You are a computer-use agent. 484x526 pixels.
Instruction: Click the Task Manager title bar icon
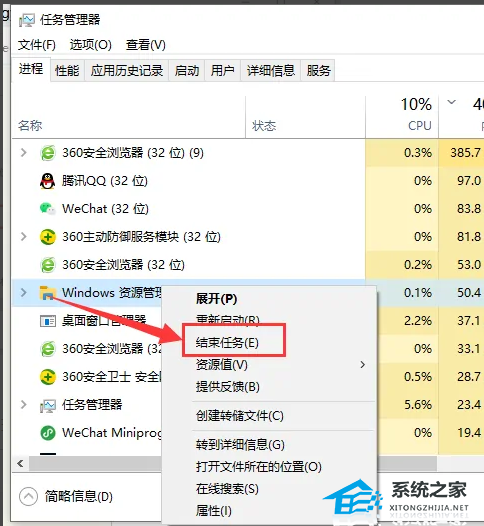point(27,20)
